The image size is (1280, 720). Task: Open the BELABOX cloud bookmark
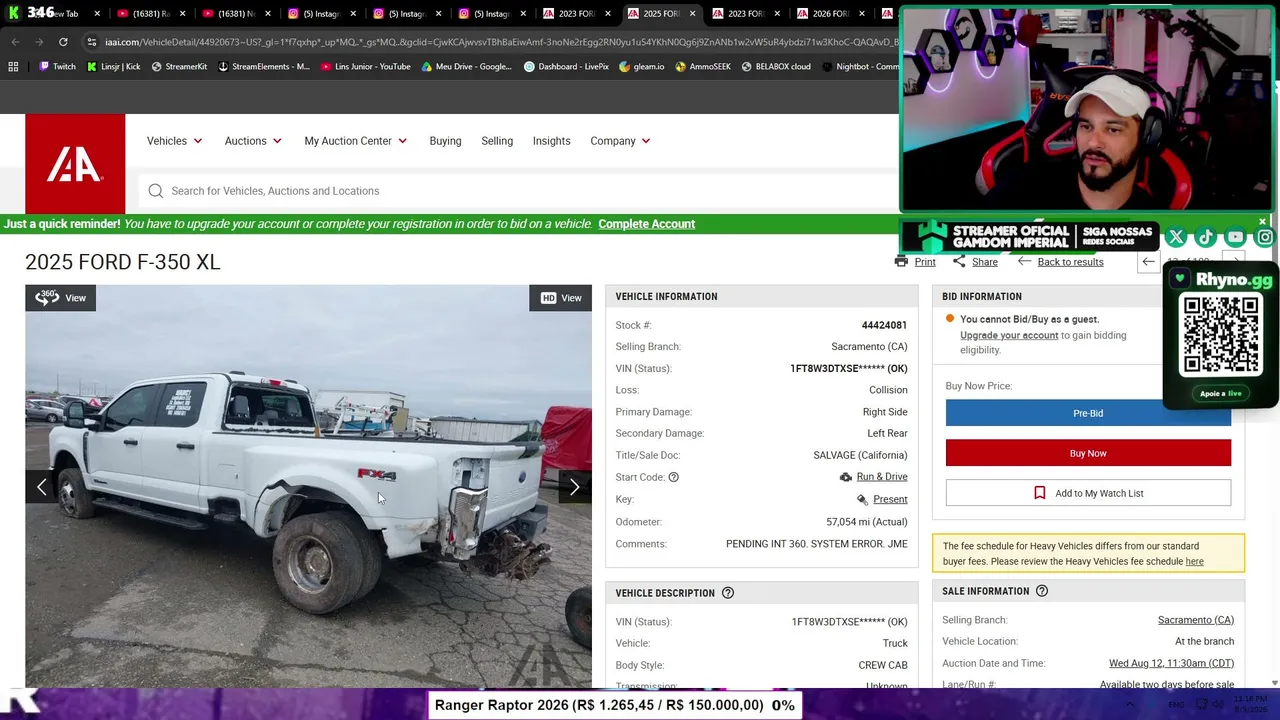[776, 67]
